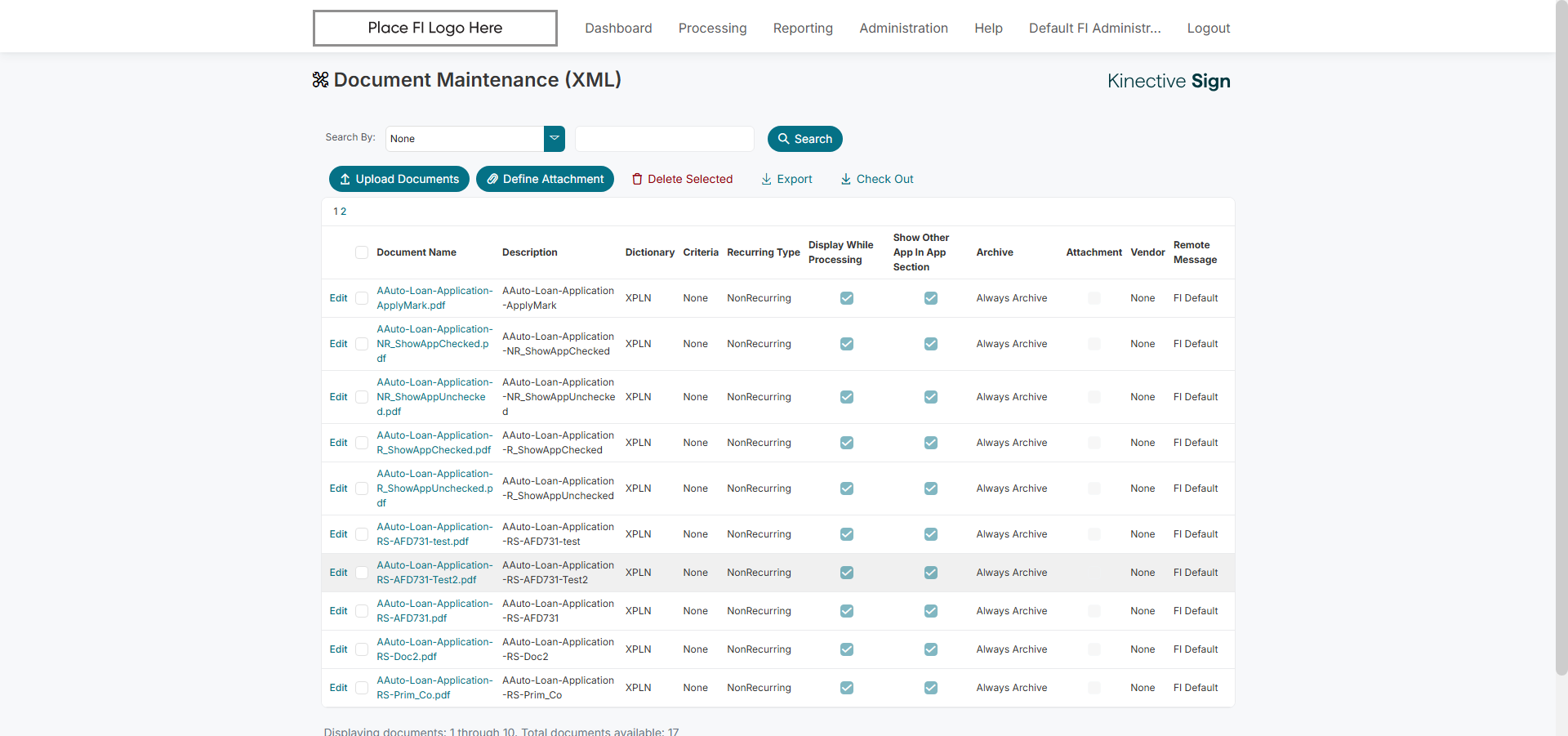This screenshot has width=1568, height=736.
Task: Open the Search By dropdown arrow
Action: (555, 139)
